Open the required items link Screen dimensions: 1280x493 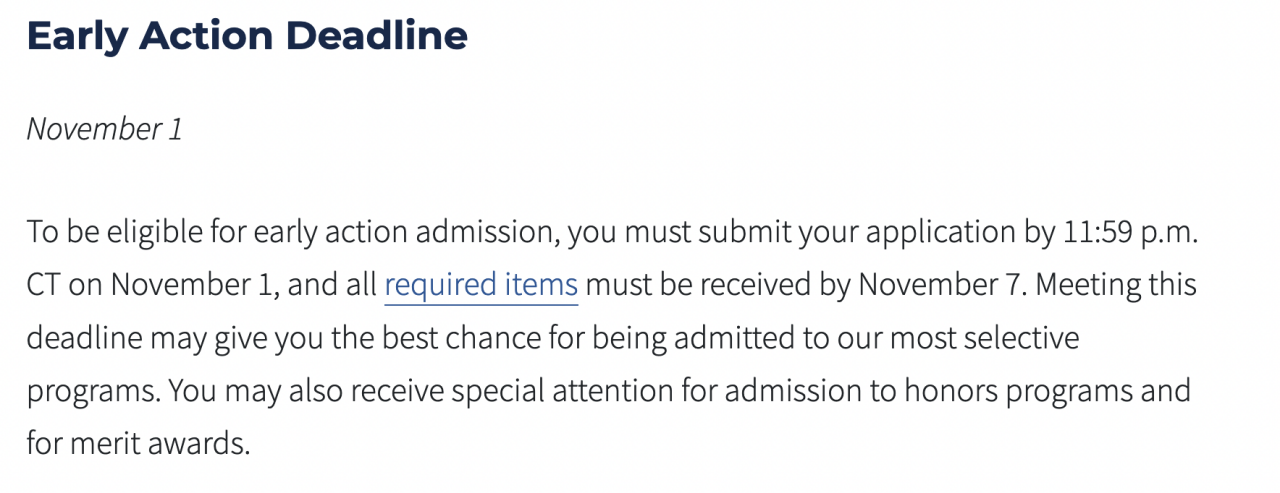coord(481,285)
